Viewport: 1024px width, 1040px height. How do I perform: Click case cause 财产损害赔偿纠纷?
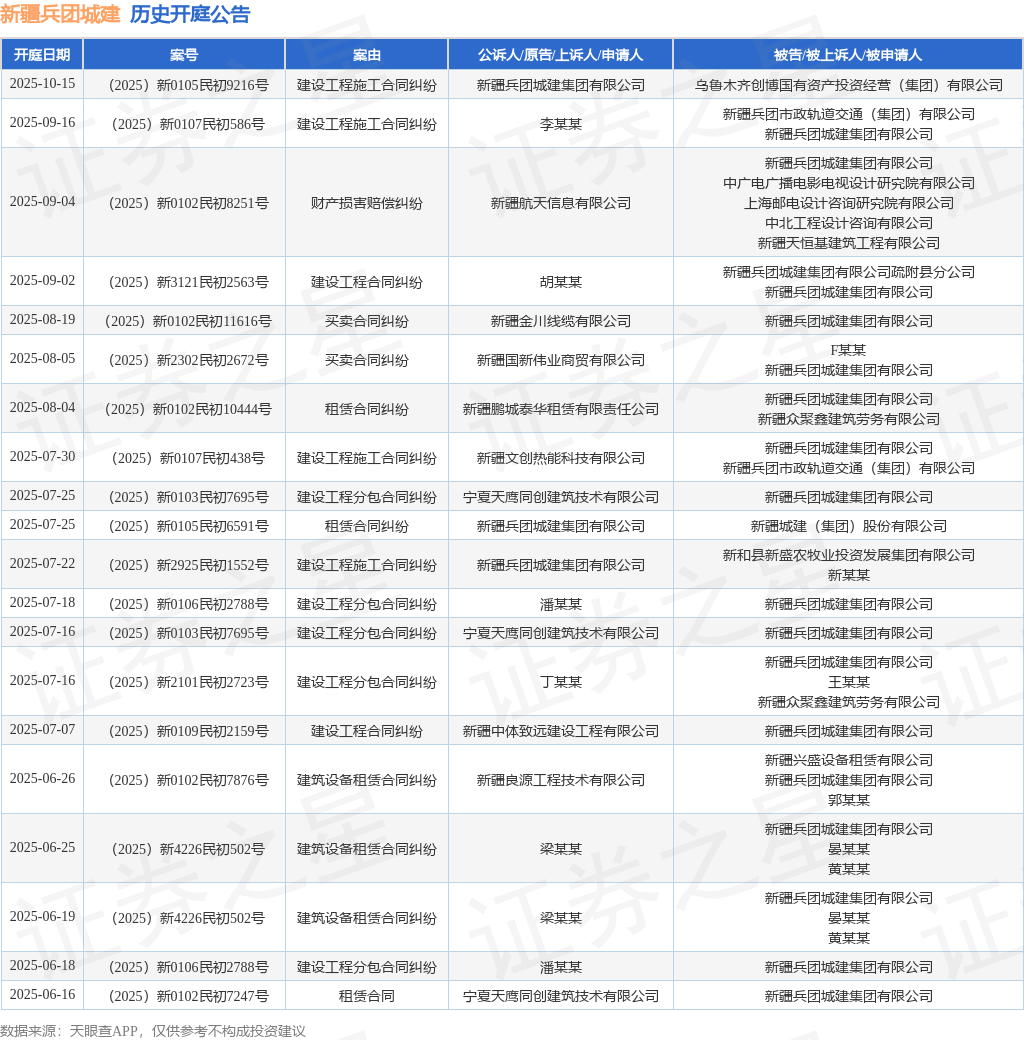click(367, 203)
